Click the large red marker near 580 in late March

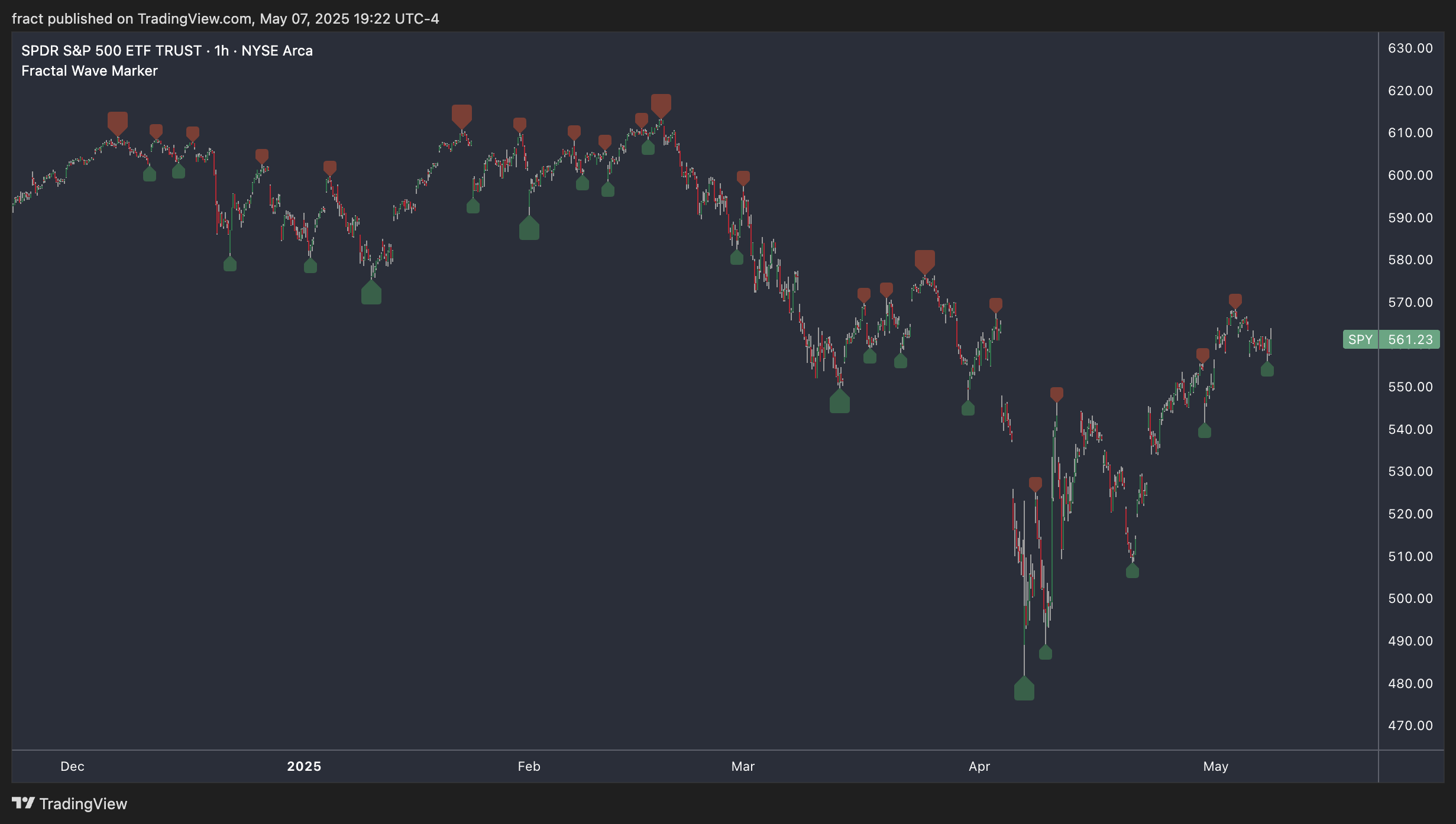click(925, 262)
